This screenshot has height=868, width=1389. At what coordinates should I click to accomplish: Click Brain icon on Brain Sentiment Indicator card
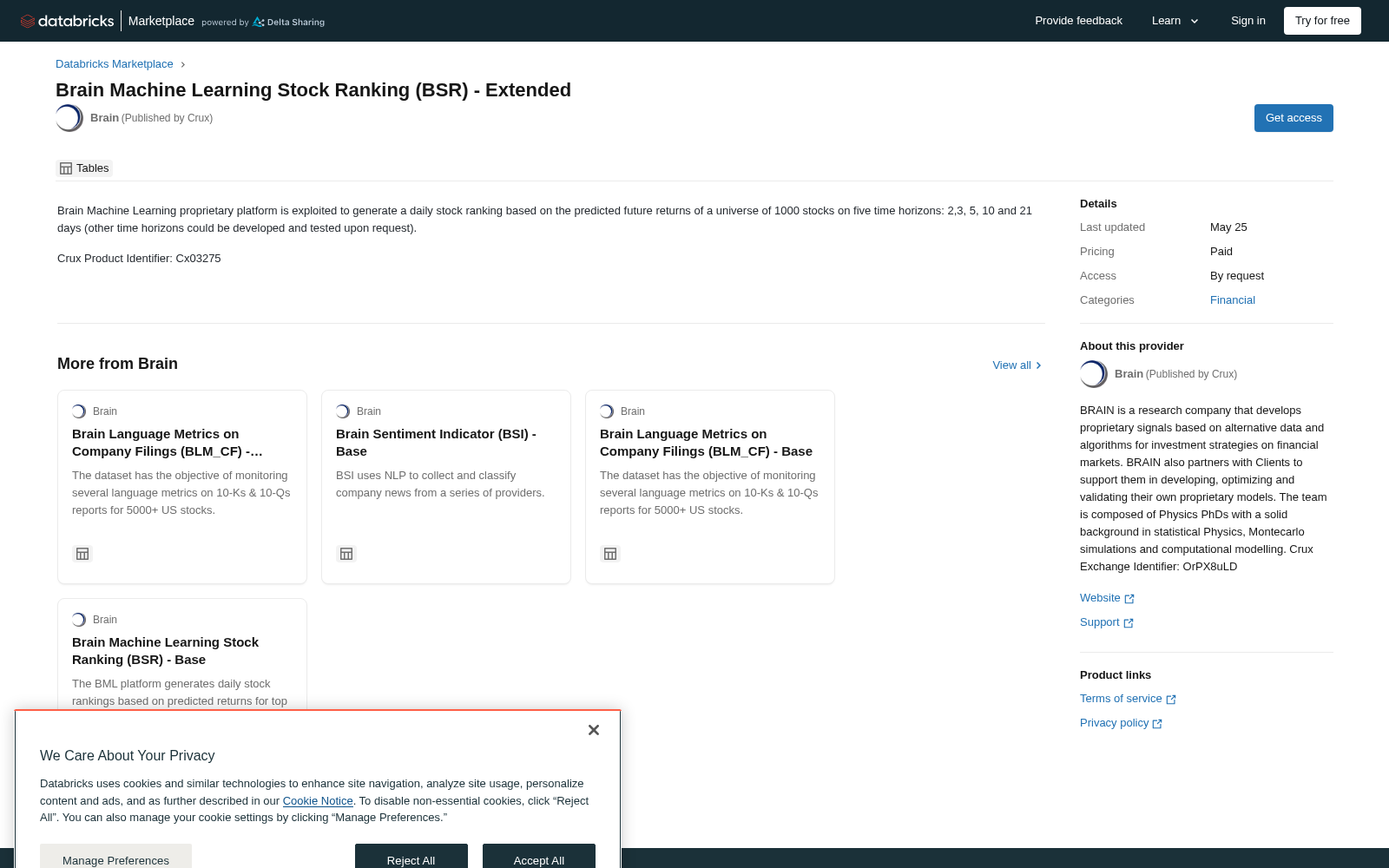(x=343, y=411)
